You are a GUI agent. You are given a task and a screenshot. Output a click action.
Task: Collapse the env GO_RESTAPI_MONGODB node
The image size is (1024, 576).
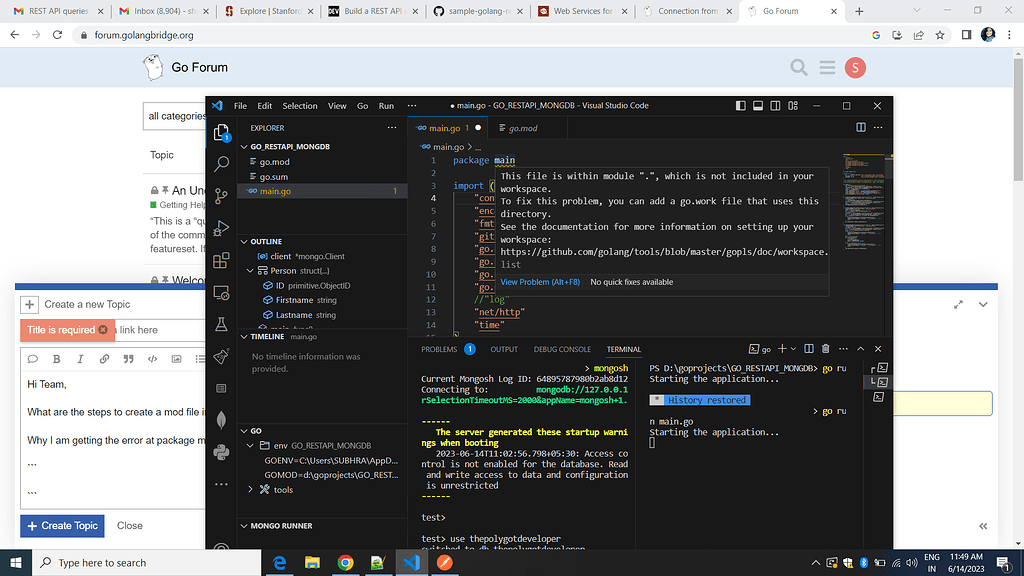(x=250, y=445)
